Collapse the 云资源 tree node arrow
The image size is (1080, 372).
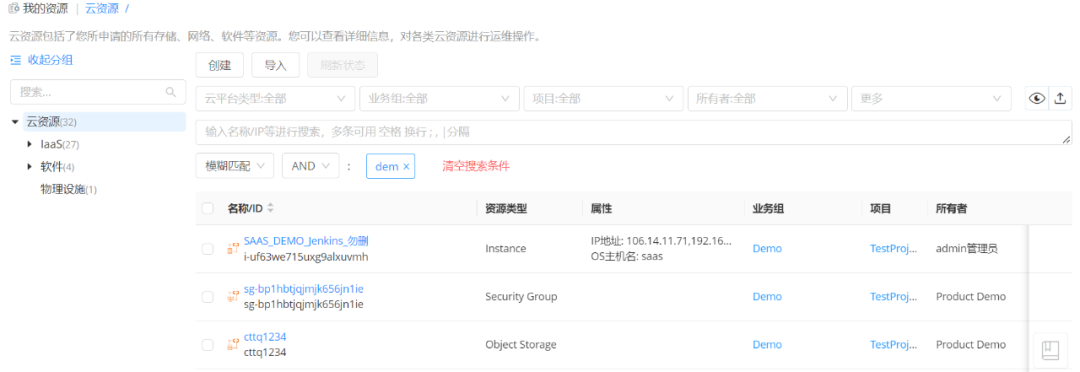click(x=15, y=122)
